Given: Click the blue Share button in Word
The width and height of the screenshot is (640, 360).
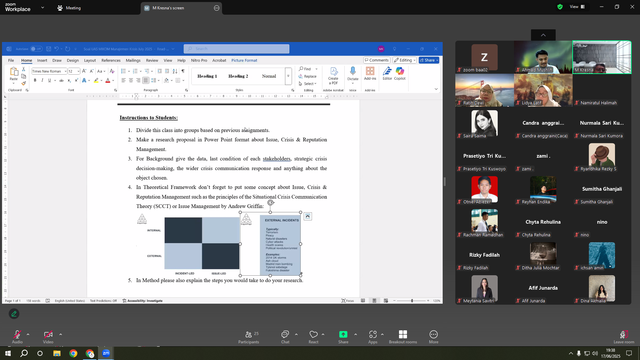Looking at the screenshot, I should click(x=429, y=60).
